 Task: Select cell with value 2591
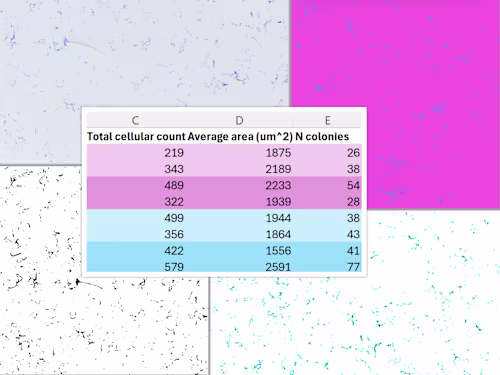click(x=240, y=266)
